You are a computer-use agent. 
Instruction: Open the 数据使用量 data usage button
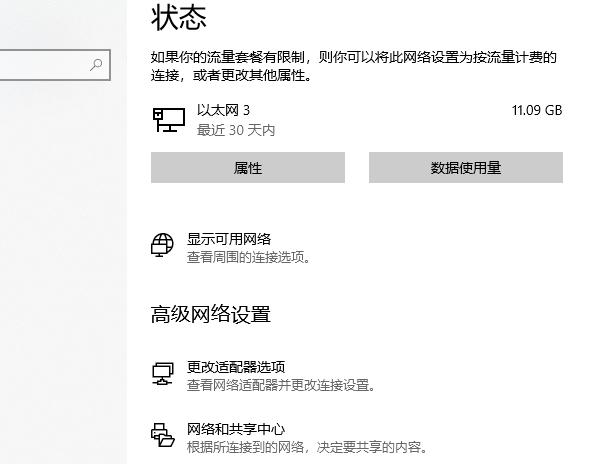(x=466, y=168)
